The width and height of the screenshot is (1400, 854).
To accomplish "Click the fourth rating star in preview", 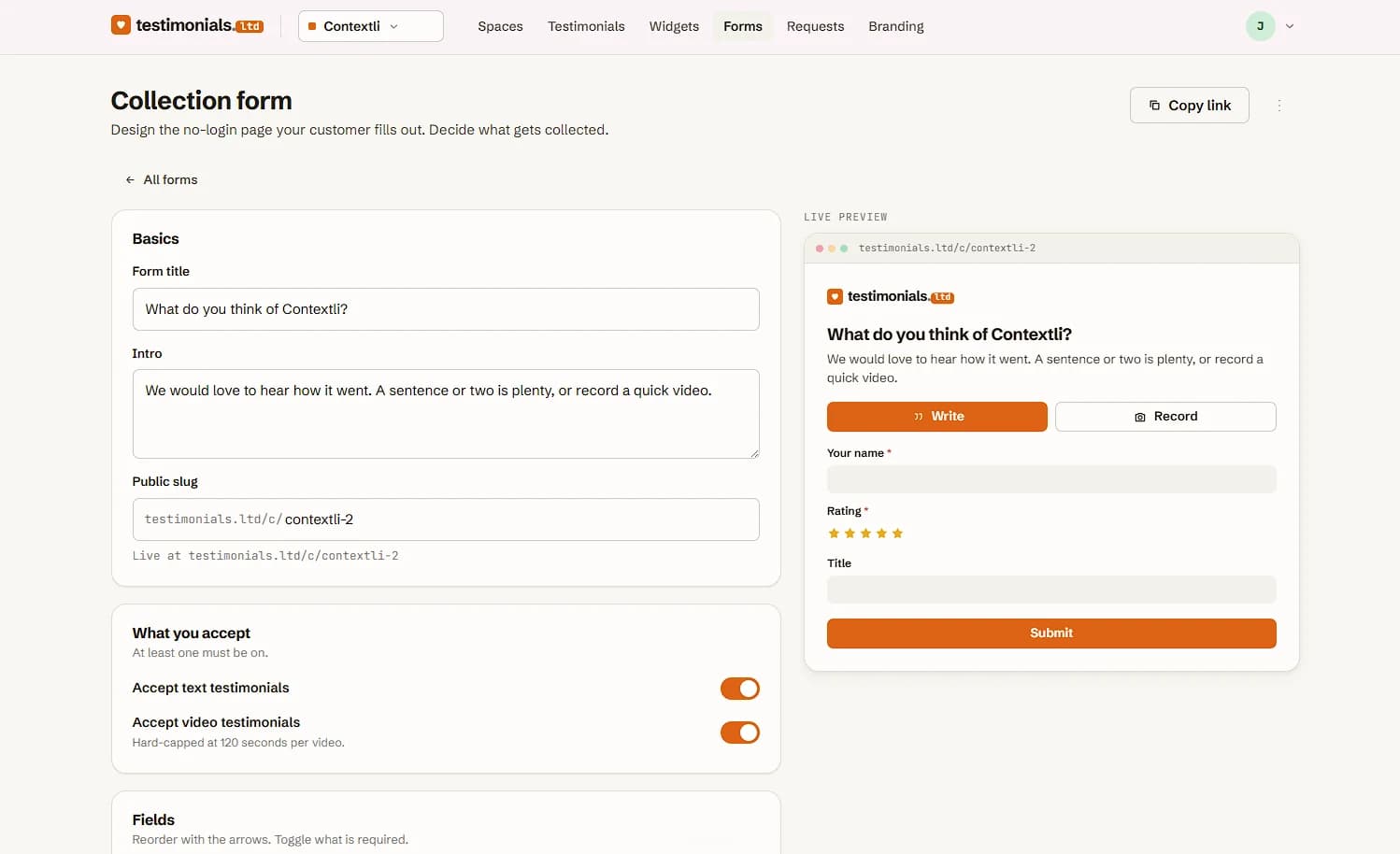I will [881, 534].
